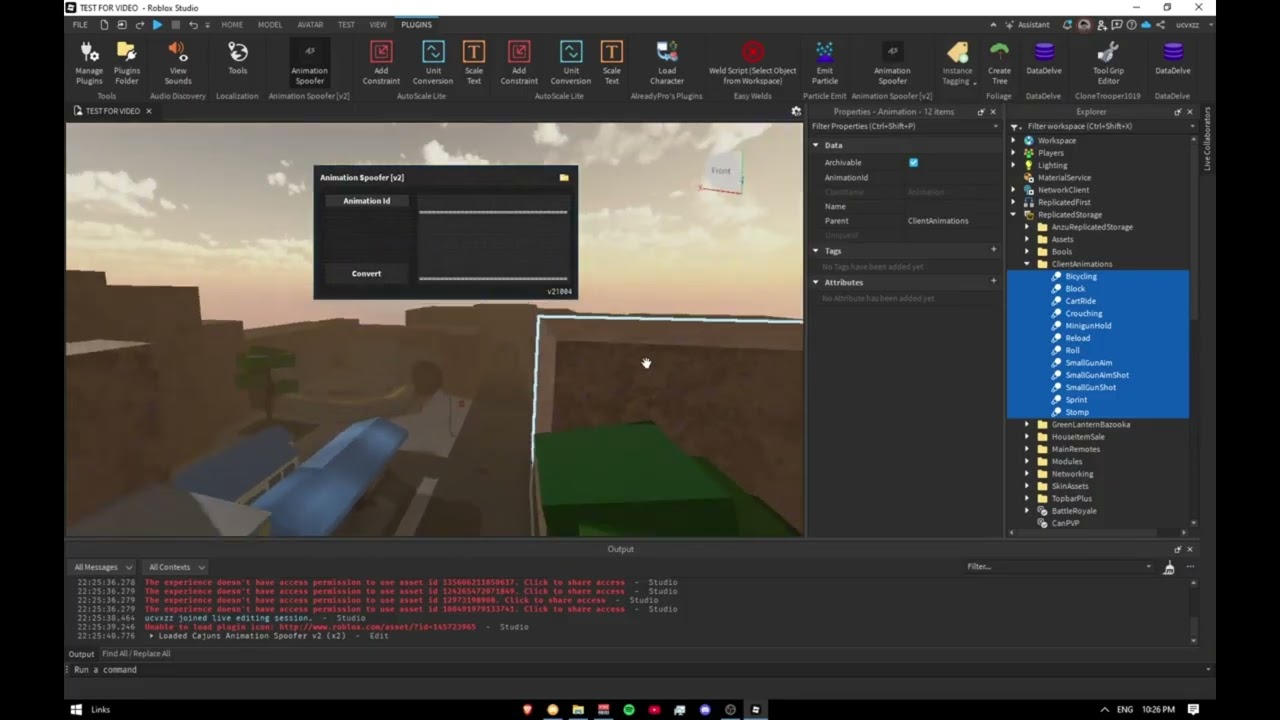Click the Output bottom tab

point(81,654)
